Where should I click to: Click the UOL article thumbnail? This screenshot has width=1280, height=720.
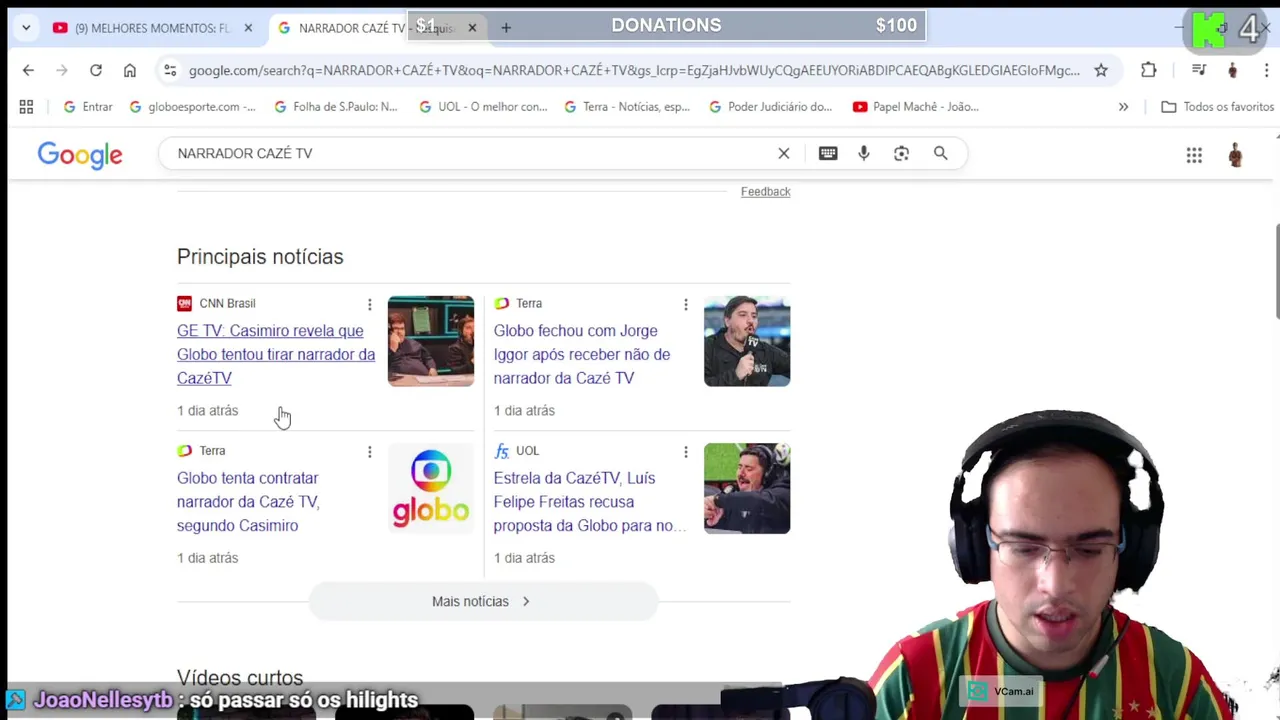coord(747,489)
